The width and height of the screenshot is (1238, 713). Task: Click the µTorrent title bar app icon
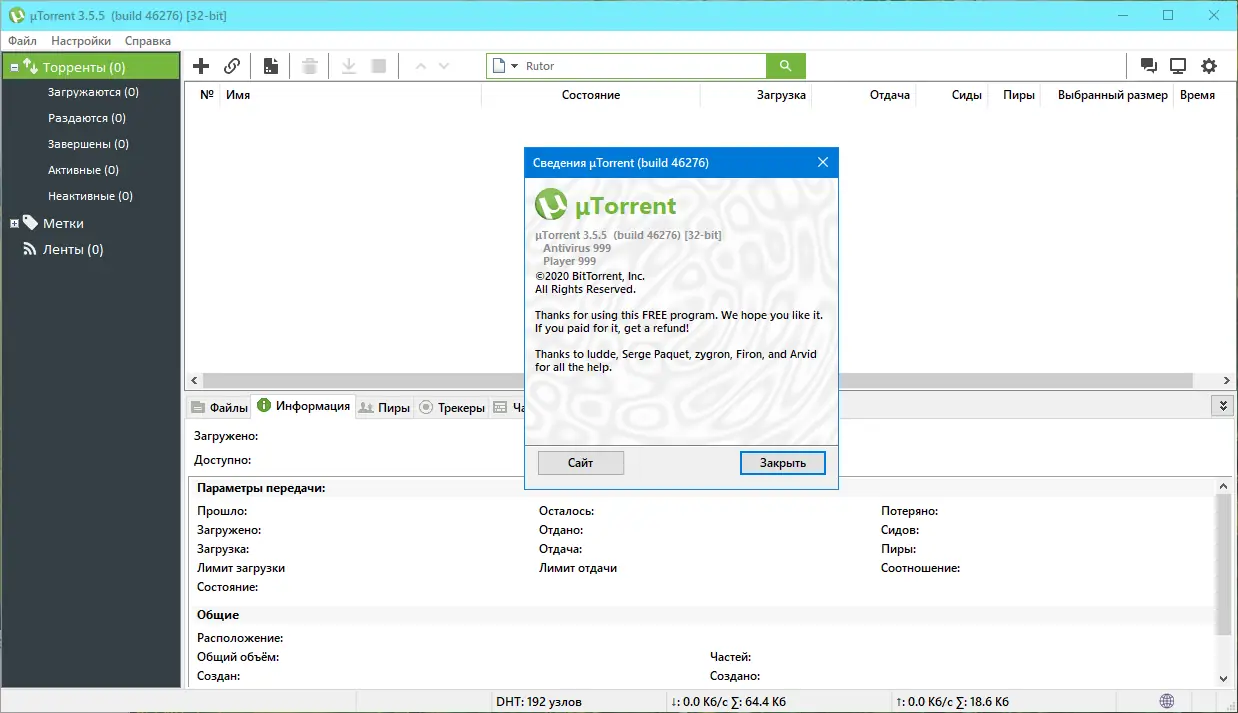pyautogui.click(x=16, y=15)
